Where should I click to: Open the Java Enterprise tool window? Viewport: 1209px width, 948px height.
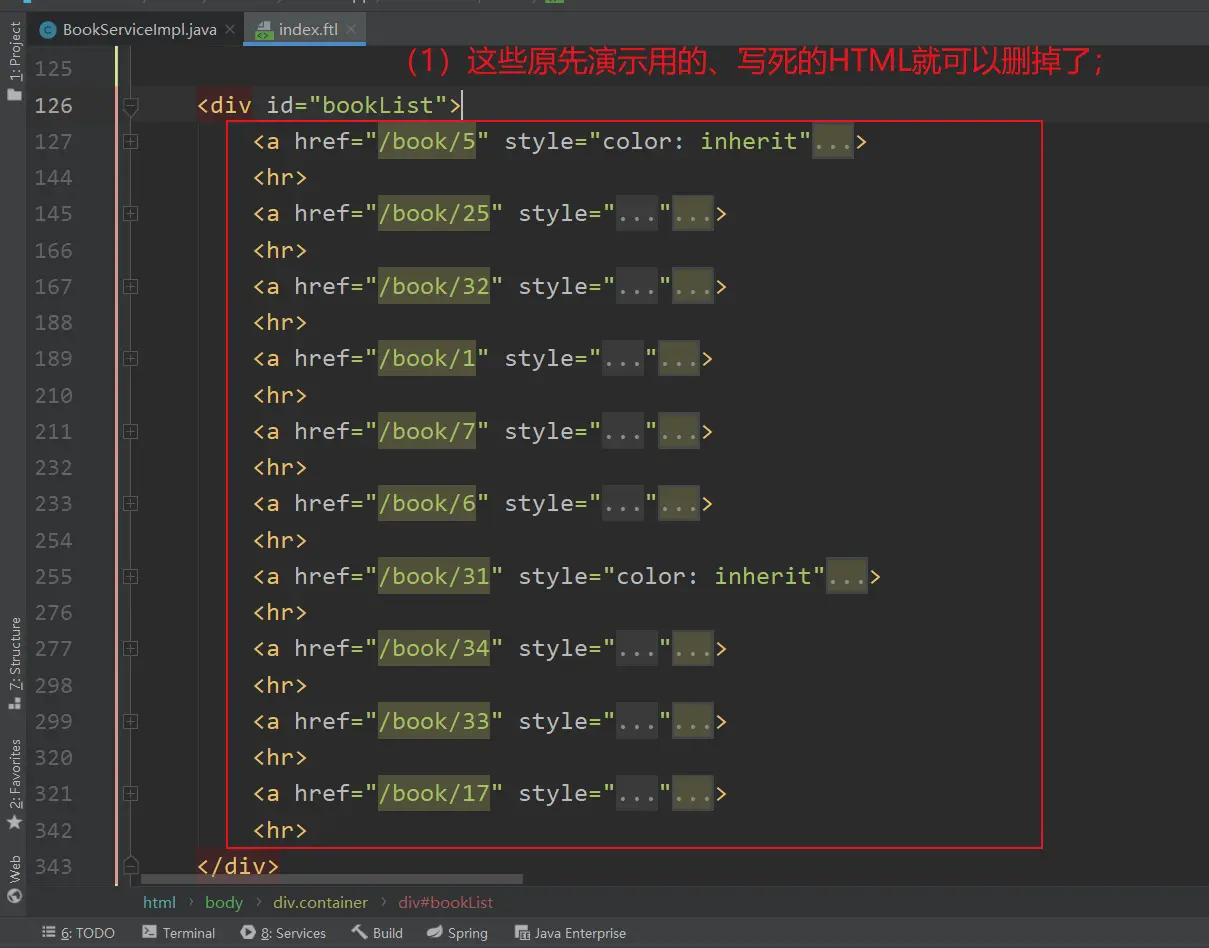click(569, 933)
